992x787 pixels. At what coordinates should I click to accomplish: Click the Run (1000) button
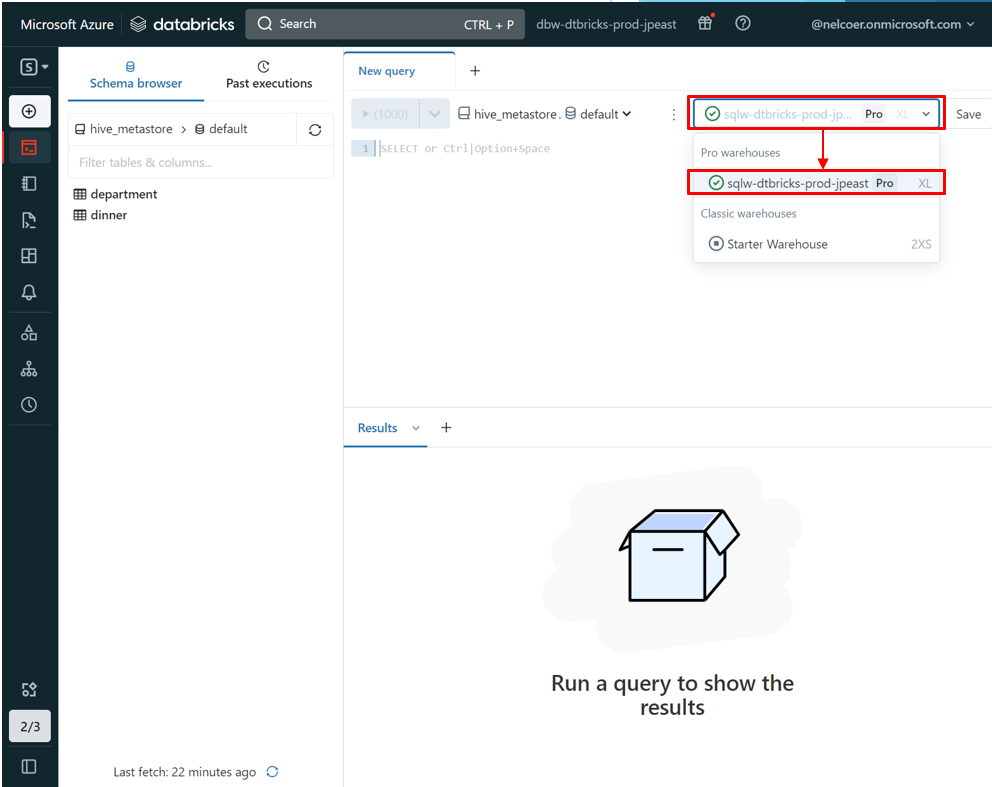point(385,114)
